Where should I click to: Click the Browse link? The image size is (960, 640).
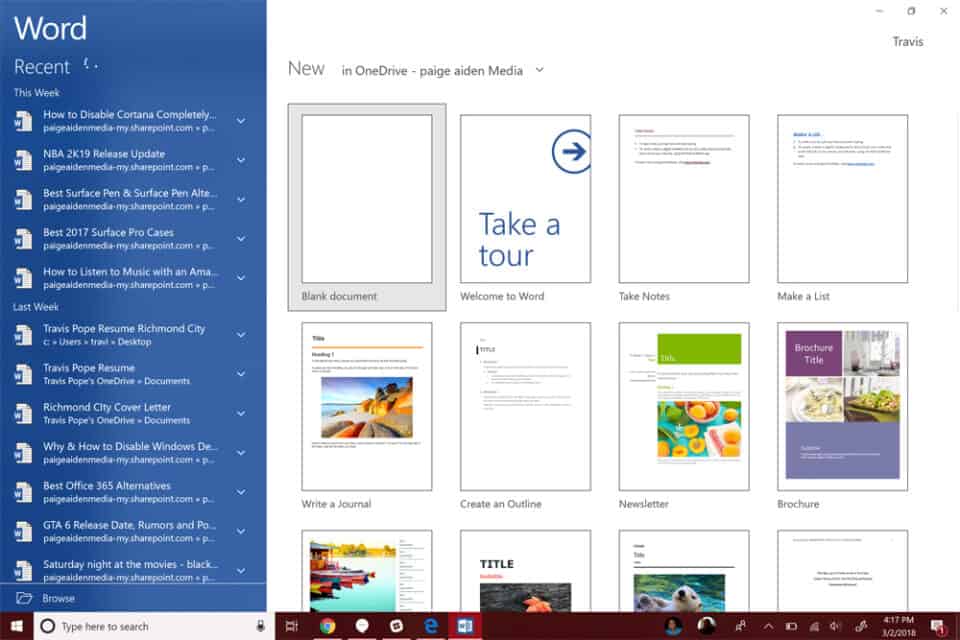point(58,598)
